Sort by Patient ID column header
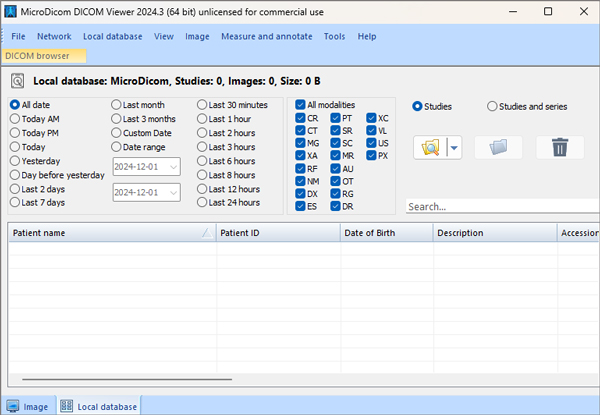The height and width of the screenshot is (415, 600). tap(278, 233)
